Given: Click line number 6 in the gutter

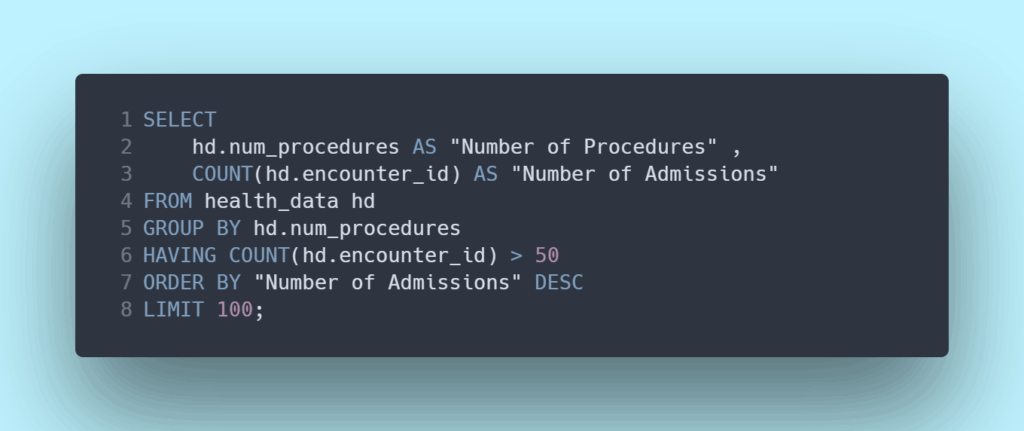Looking at the screenshot, I should click(126, 255).
